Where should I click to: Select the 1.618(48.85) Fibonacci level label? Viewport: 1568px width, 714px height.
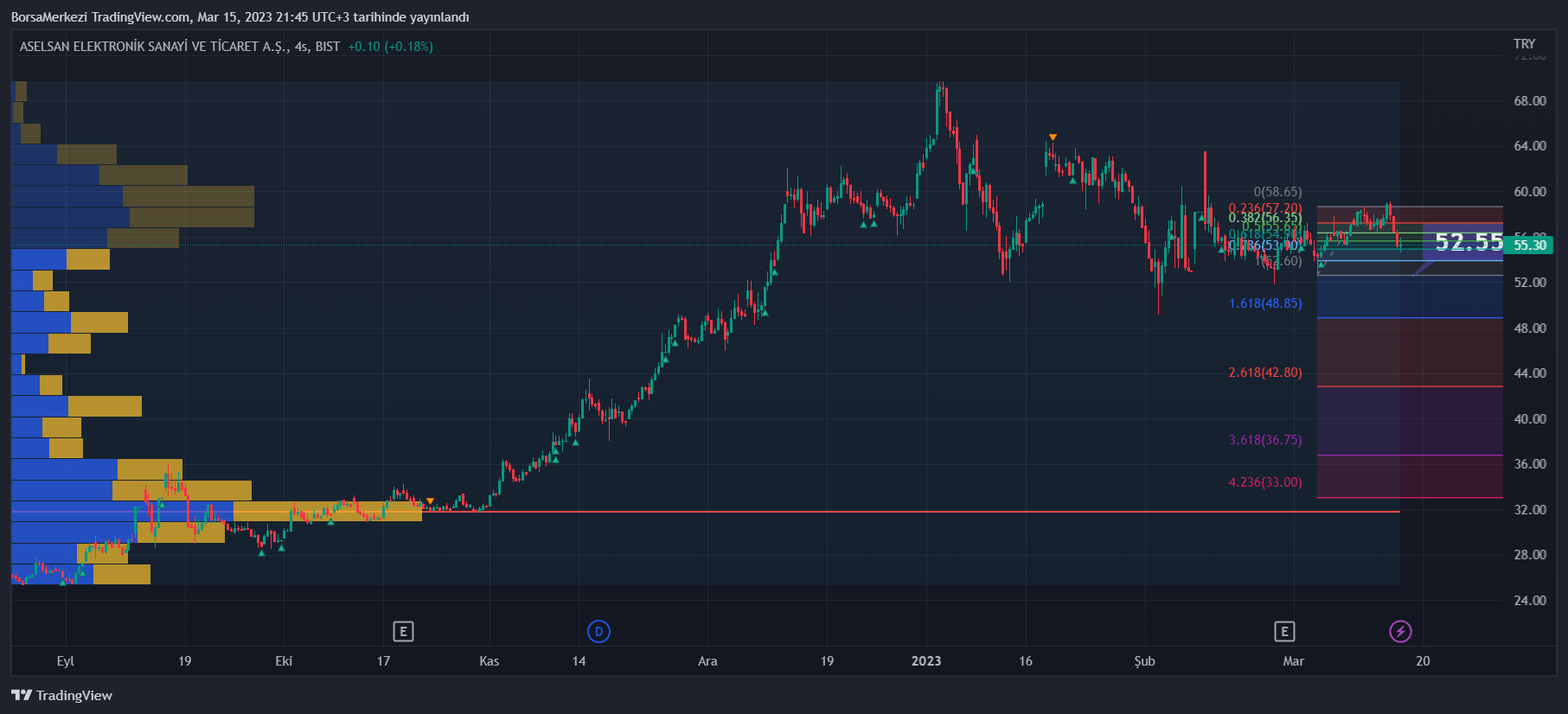(x=1265, y=303)
